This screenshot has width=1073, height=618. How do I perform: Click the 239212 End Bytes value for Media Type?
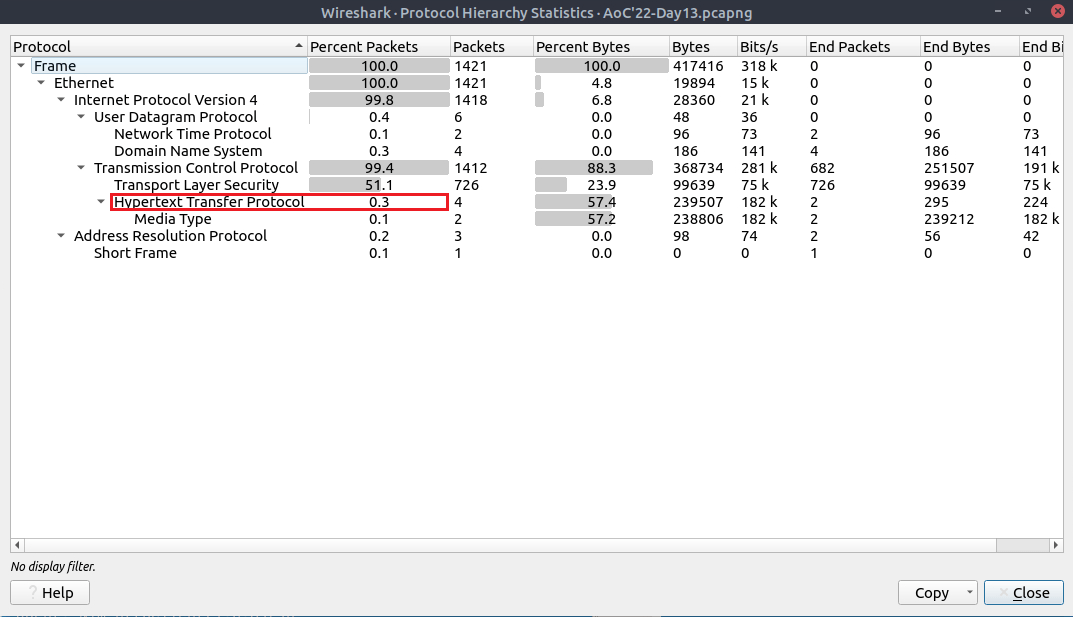tap(948, 219)
